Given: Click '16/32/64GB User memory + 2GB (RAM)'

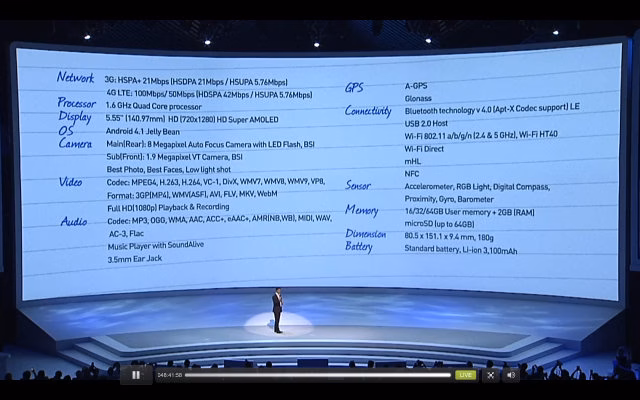Looking at the screenshot, I should point(469,212).
